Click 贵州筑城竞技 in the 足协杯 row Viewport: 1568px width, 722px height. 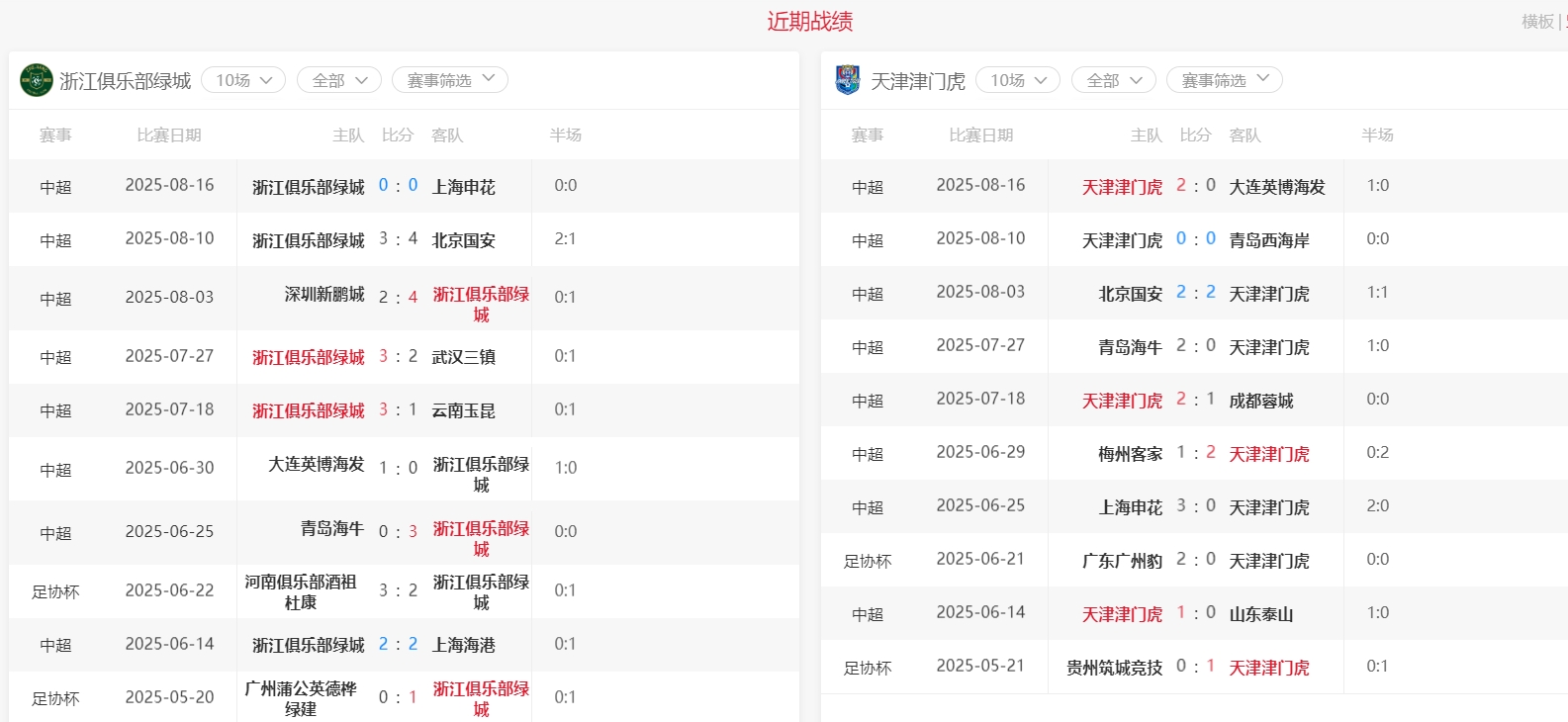tap(1114, 668)
